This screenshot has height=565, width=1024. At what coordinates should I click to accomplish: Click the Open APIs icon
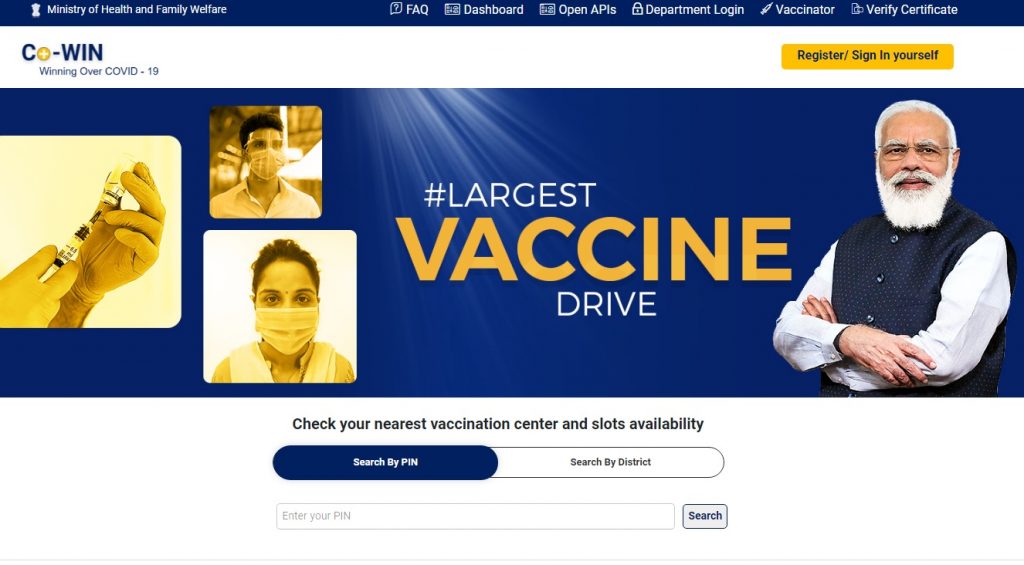tap(547, 9)
